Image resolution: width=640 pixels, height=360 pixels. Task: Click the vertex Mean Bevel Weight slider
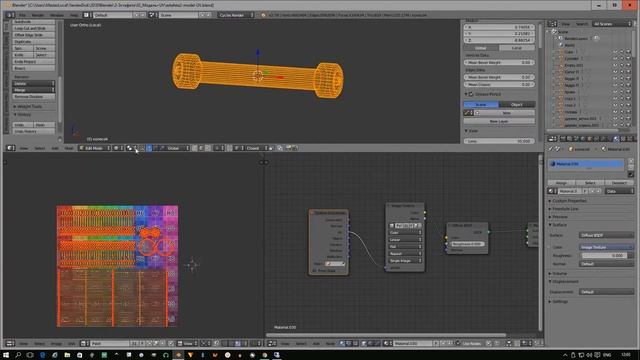point(499,62)
